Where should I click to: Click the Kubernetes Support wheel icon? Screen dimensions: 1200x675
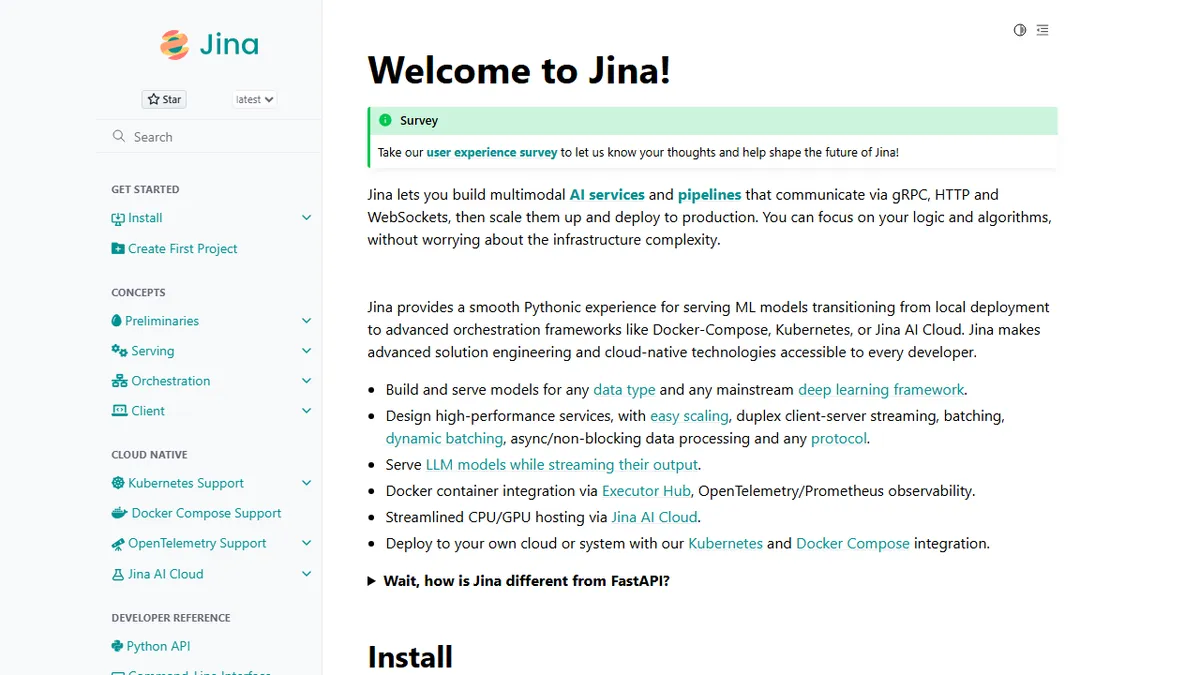(x=118, y=483)
